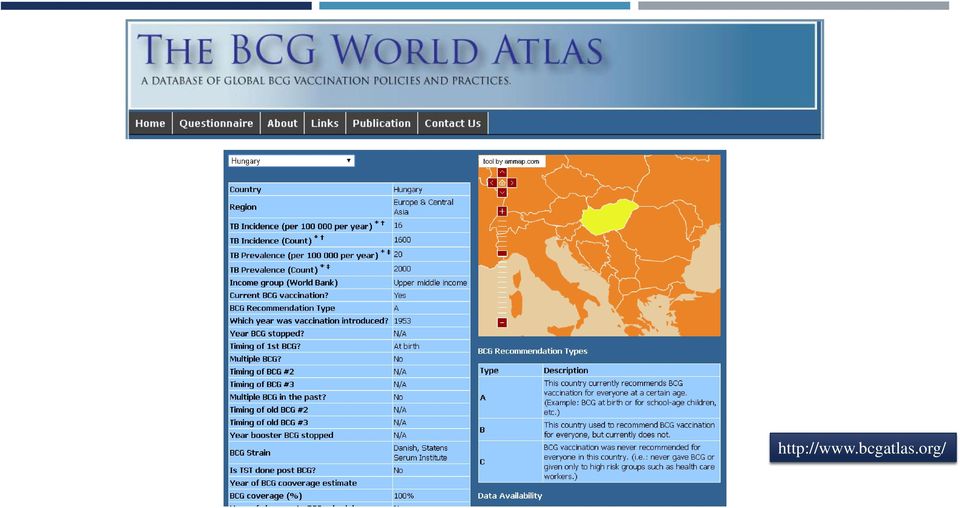Click the Year booster BCG stopped label

(x=281, y=435)
